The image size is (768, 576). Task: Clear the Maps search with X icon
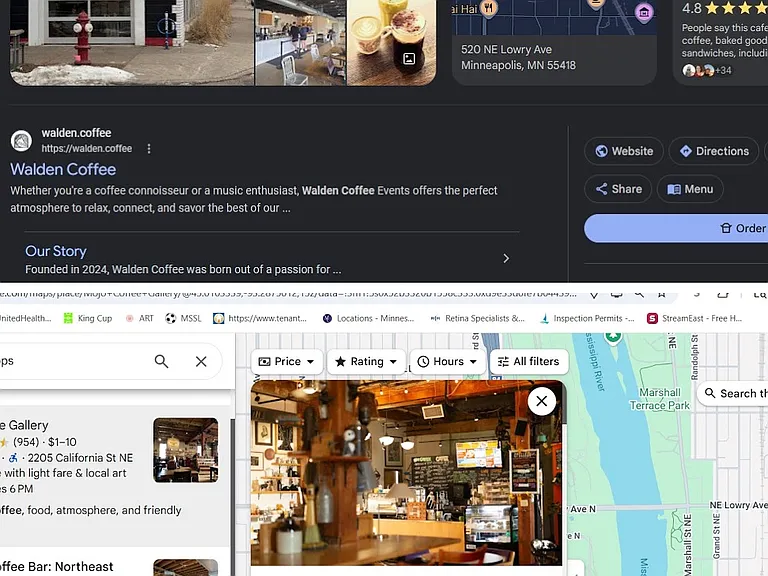click(x=201, y=361)
